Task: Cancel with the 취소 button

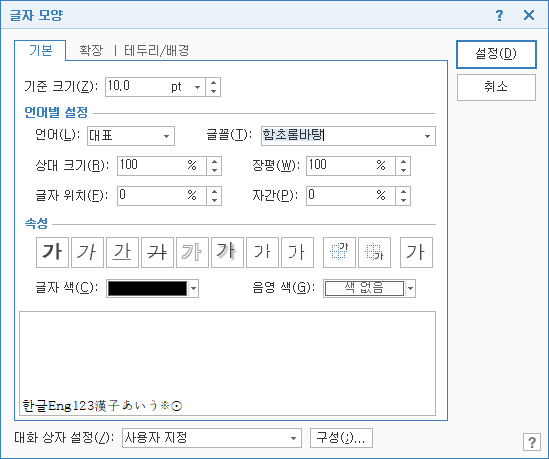Action: pos(496,87)
